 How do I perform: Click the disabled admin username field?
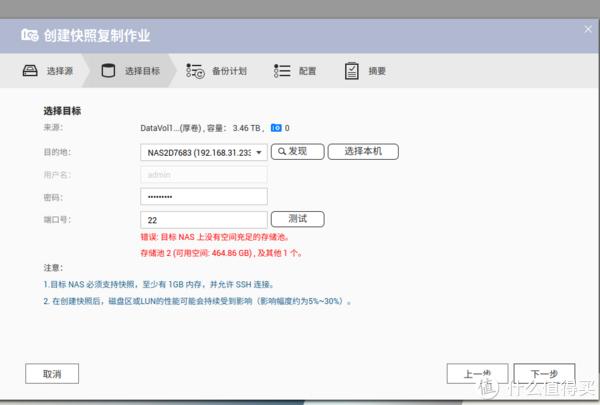(204, 175)
